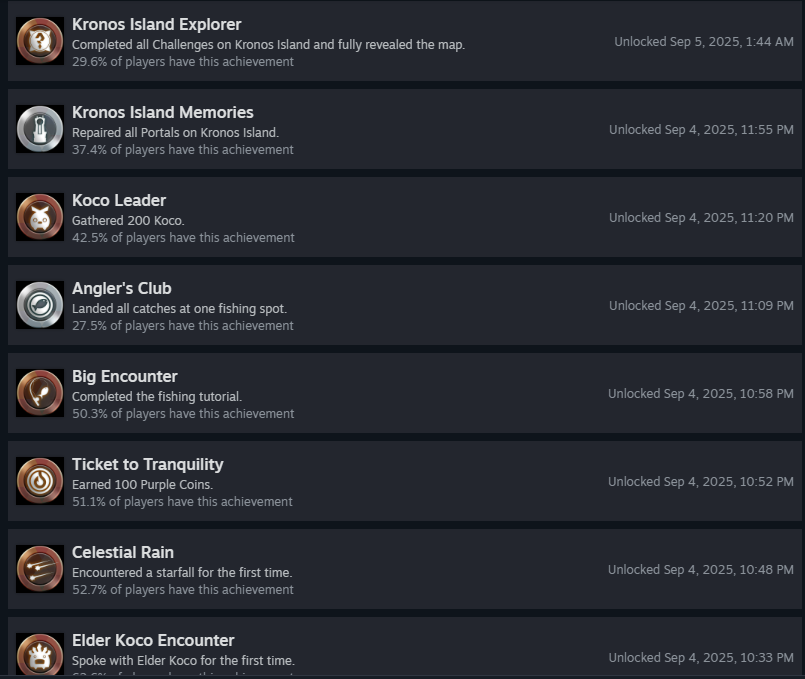
Task: Click the Big Encounter achievement icon
Action: click(x=40, y=393)
